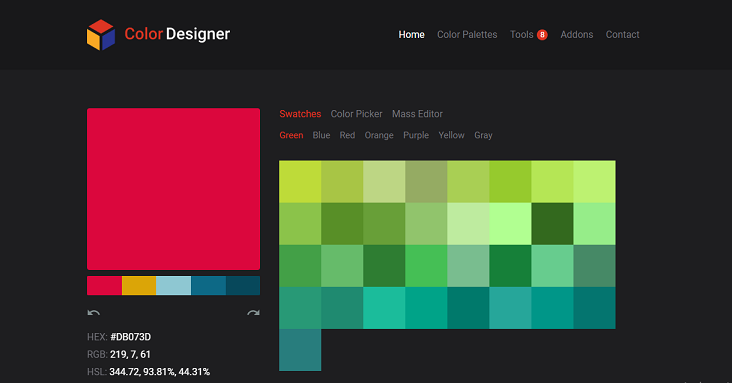732x383 pixels.
Task: Click the Color Designer title text
Action: (177, 34)
